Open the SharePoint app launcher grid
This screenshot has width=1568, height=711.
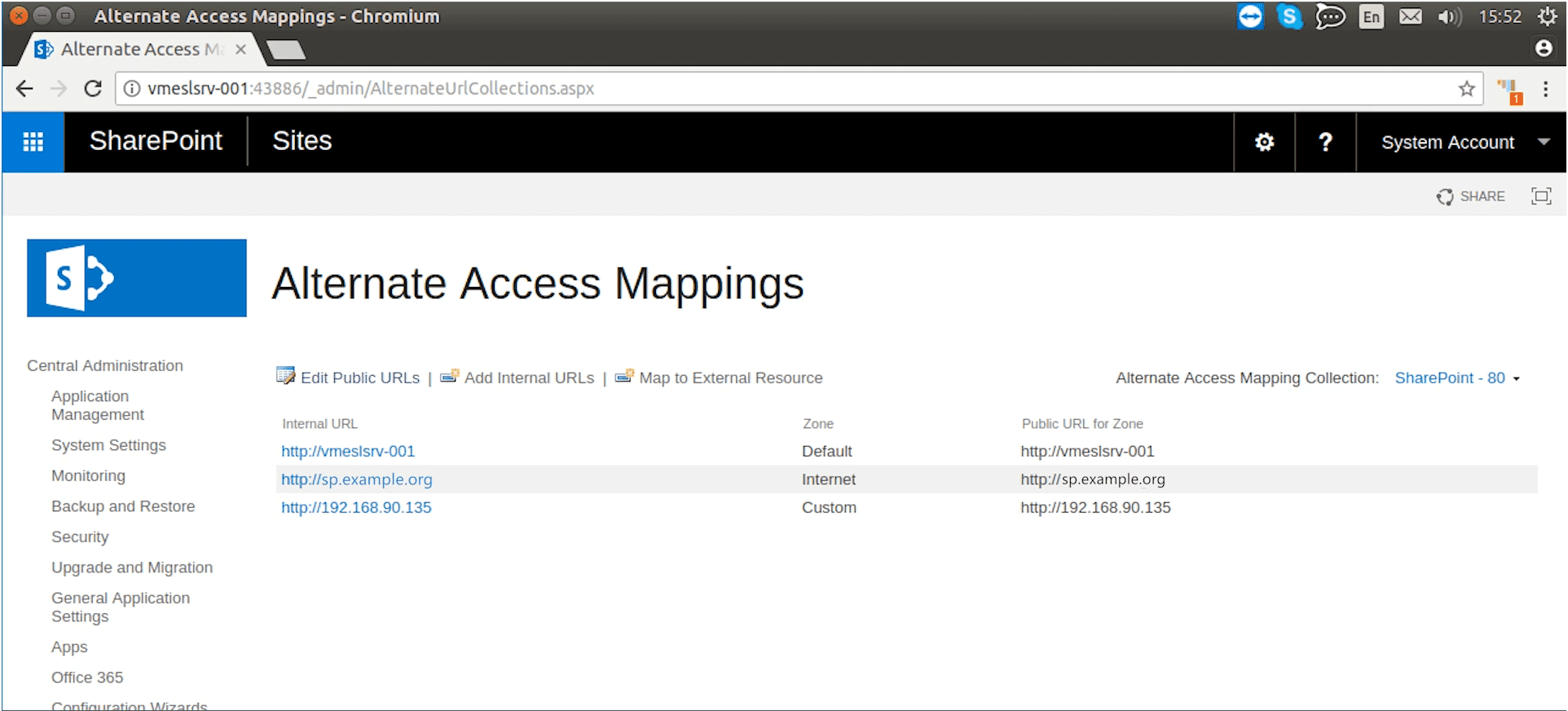(33, 142)
